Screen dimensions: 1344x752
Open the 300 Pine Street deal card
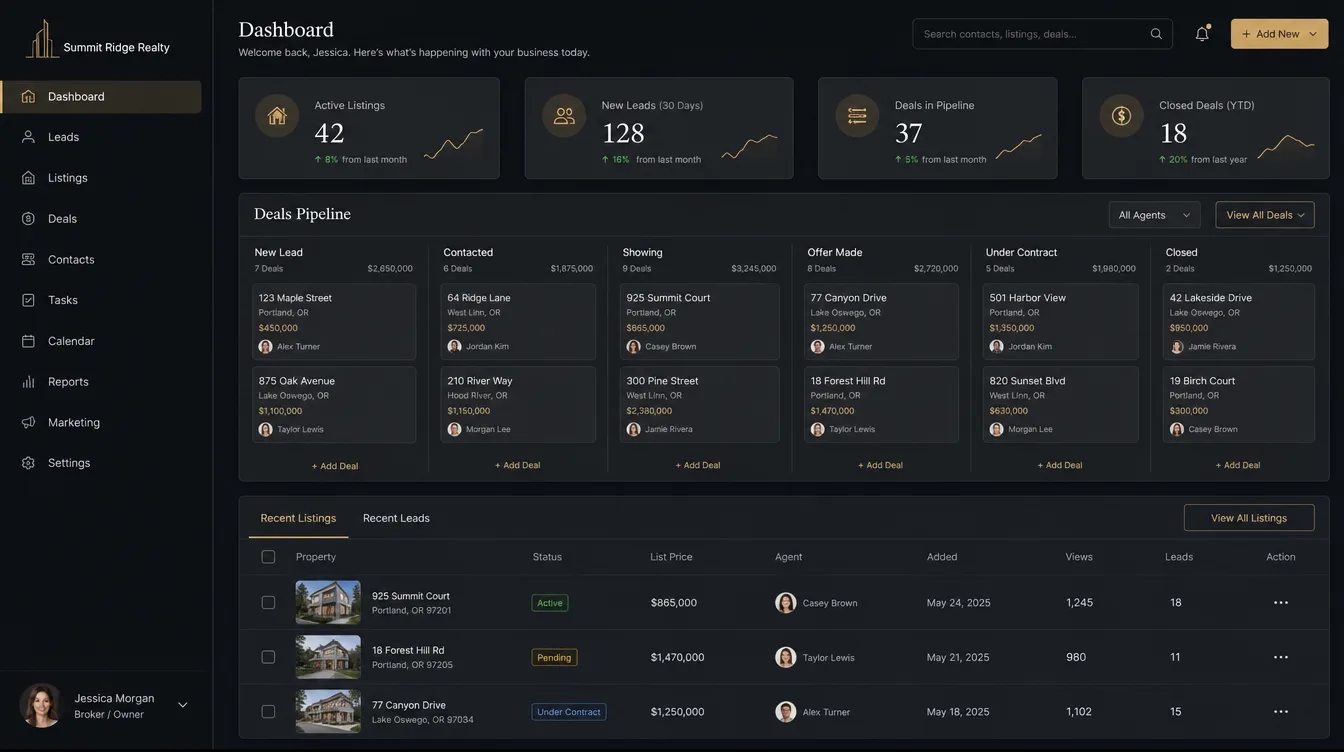pyautogui.click(x=699, y=405)
